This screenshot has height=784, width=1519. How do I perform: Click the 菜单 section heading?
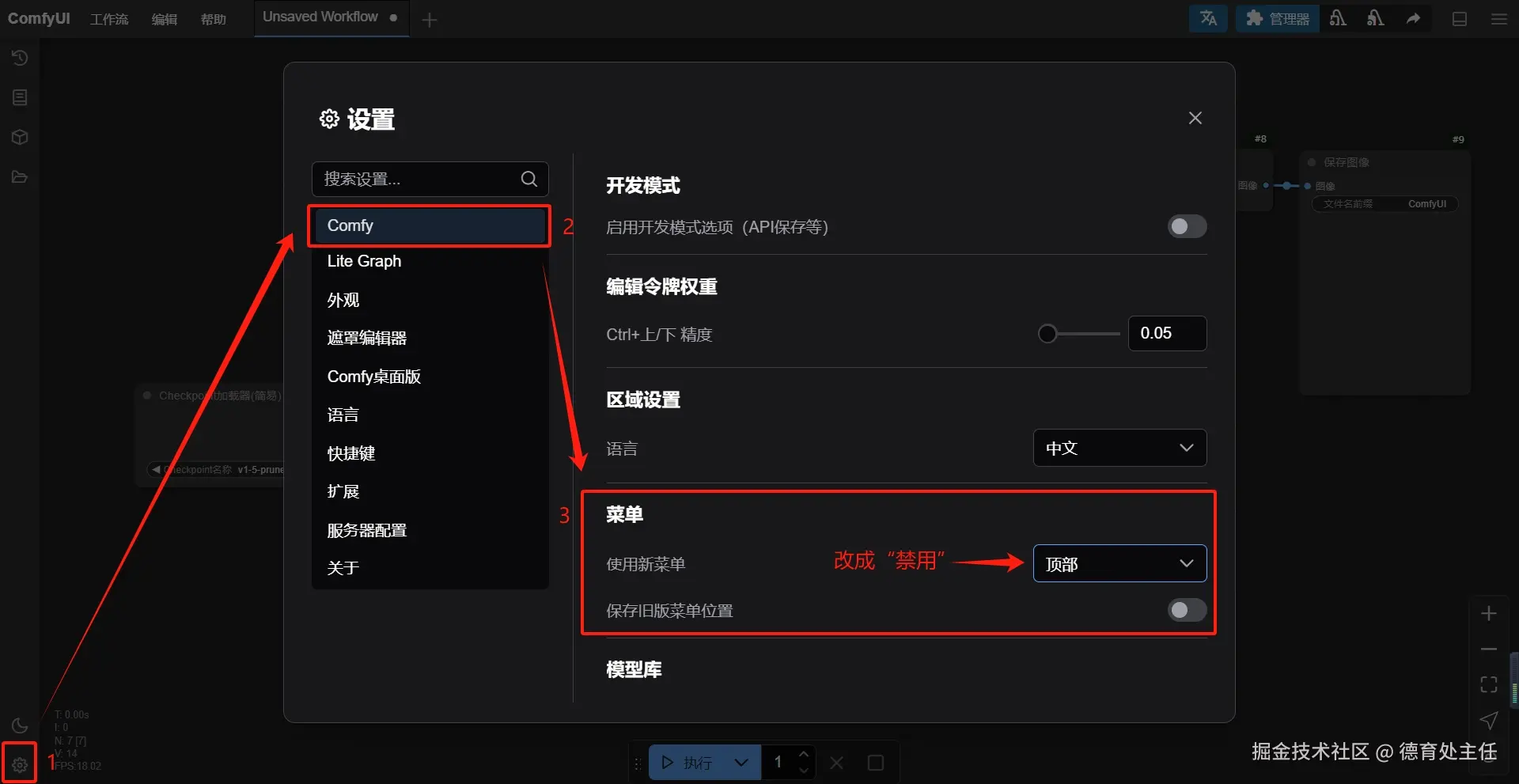click(624, 514)
